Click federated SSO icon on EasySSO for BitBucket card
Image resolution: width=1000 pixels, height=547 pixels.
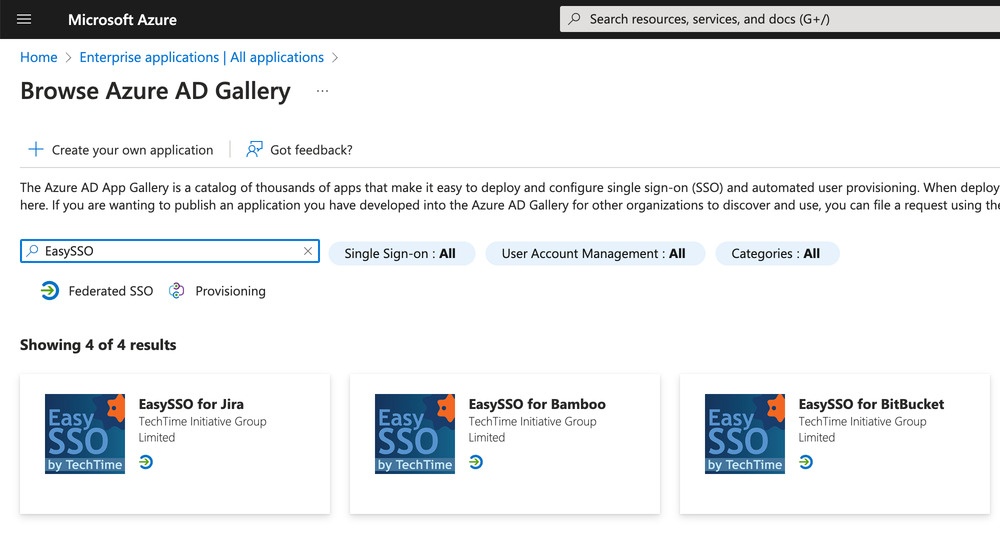pyautogui.click(x=805, y=462)
